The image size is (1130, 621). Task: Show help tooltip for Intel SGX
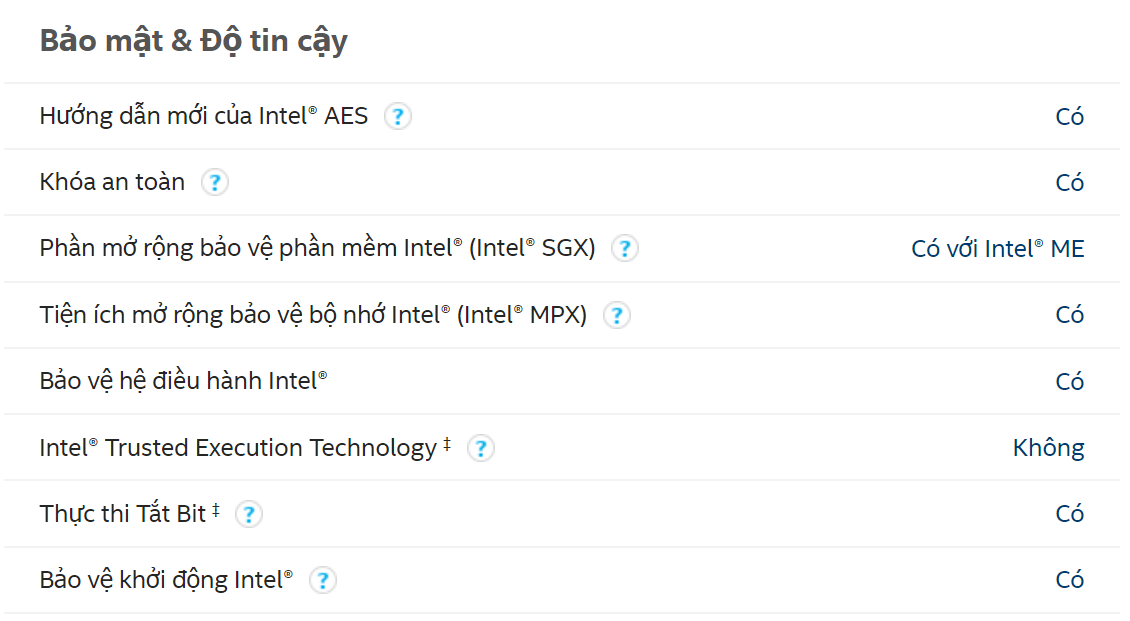625,249
